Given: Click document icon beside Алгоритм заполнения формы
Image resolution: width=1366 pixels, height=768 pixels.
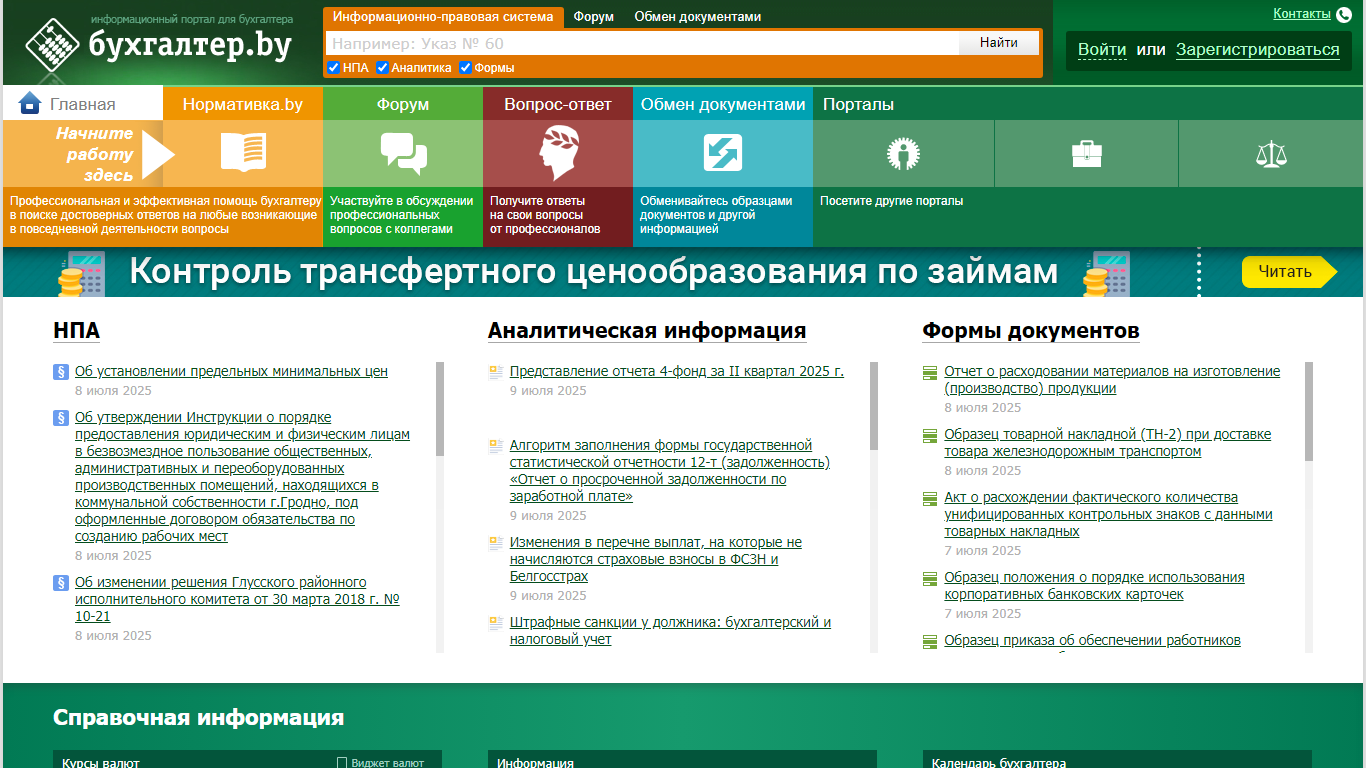Looking at the screenshot, I should pos(495,446).
